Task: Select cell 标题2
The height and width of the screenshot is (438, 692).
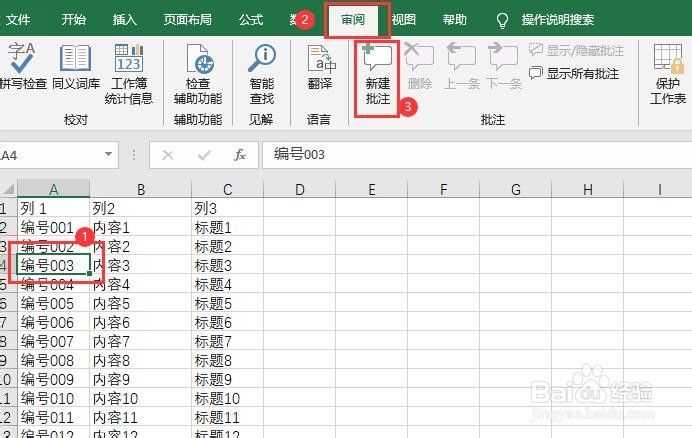Action: pyautogui.click(x=227, y=246)
